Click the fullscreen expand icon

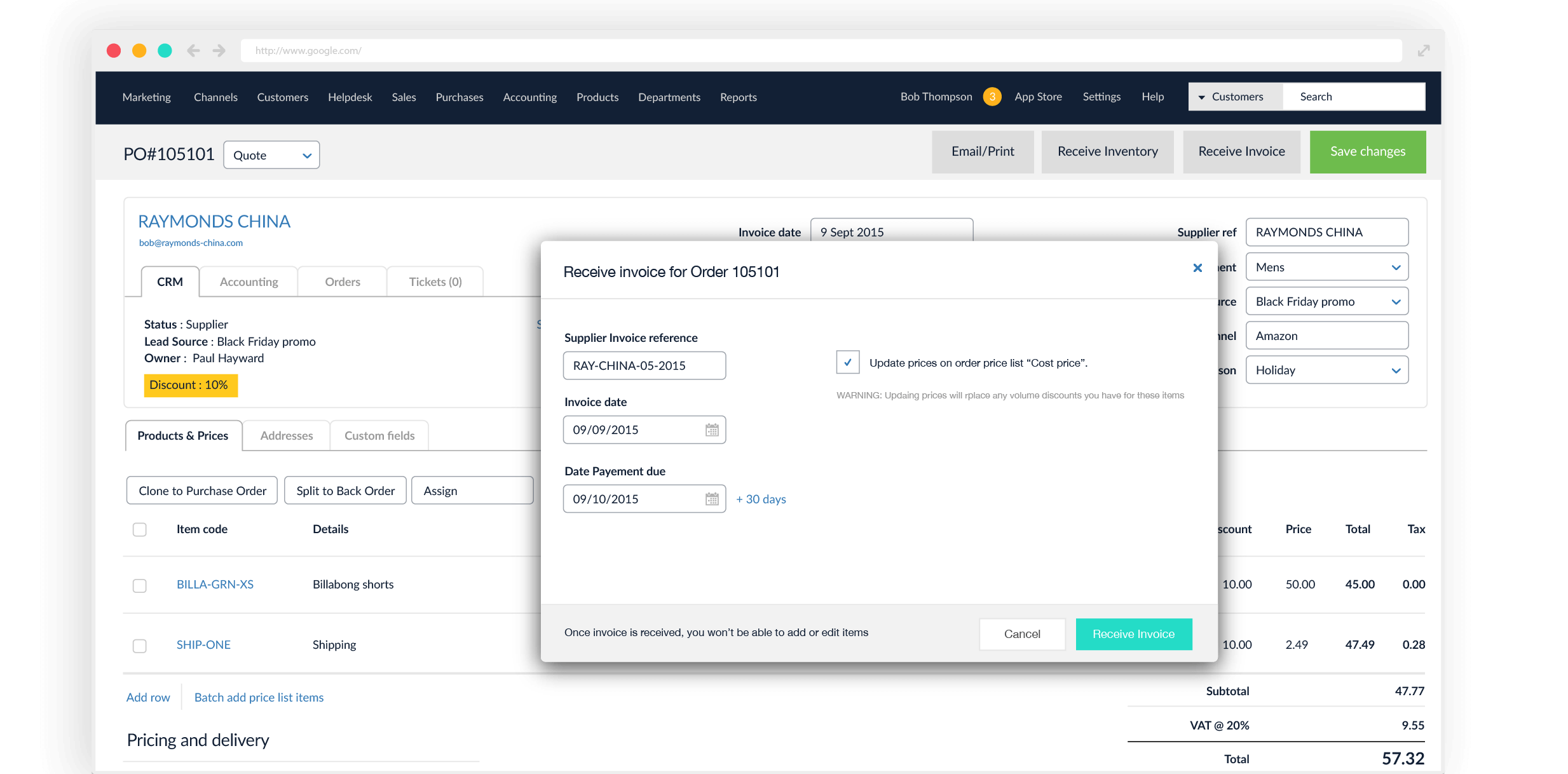tap(1423, 51)
